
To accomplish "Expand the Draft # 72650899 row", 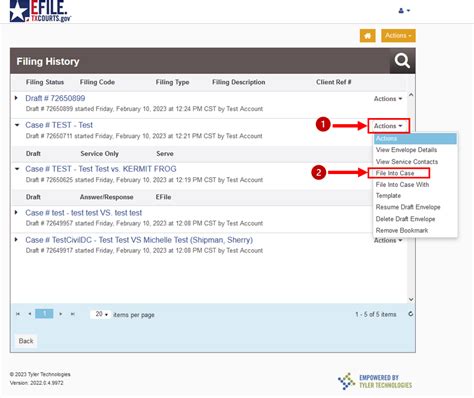I will (16, 98).
